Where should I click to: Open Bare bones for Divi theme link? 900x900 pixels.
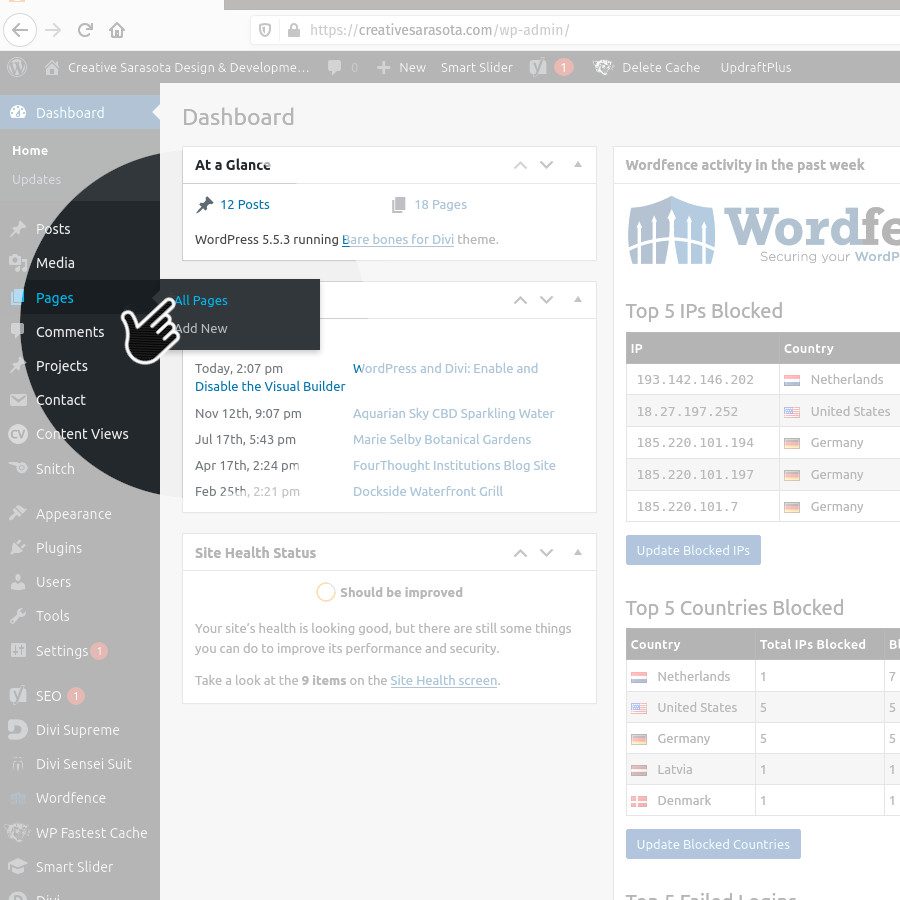398,239
